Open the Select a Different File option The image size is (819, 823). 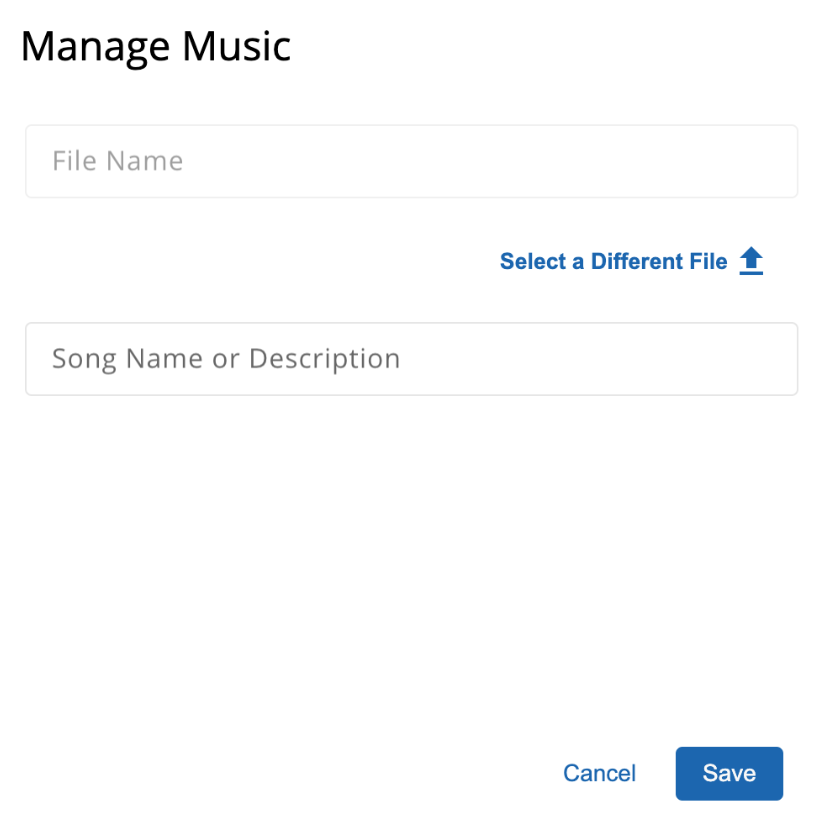pos(613,261)
